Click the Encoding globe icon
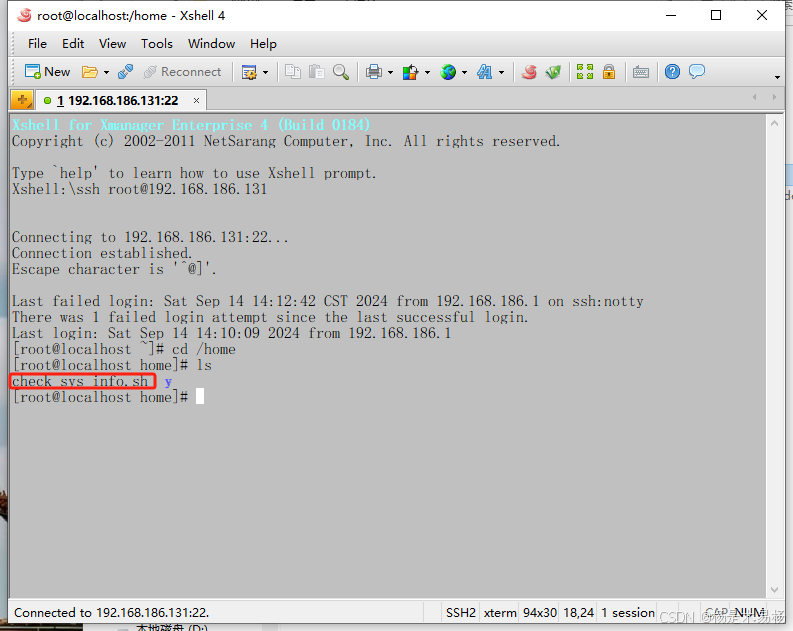 448,72
